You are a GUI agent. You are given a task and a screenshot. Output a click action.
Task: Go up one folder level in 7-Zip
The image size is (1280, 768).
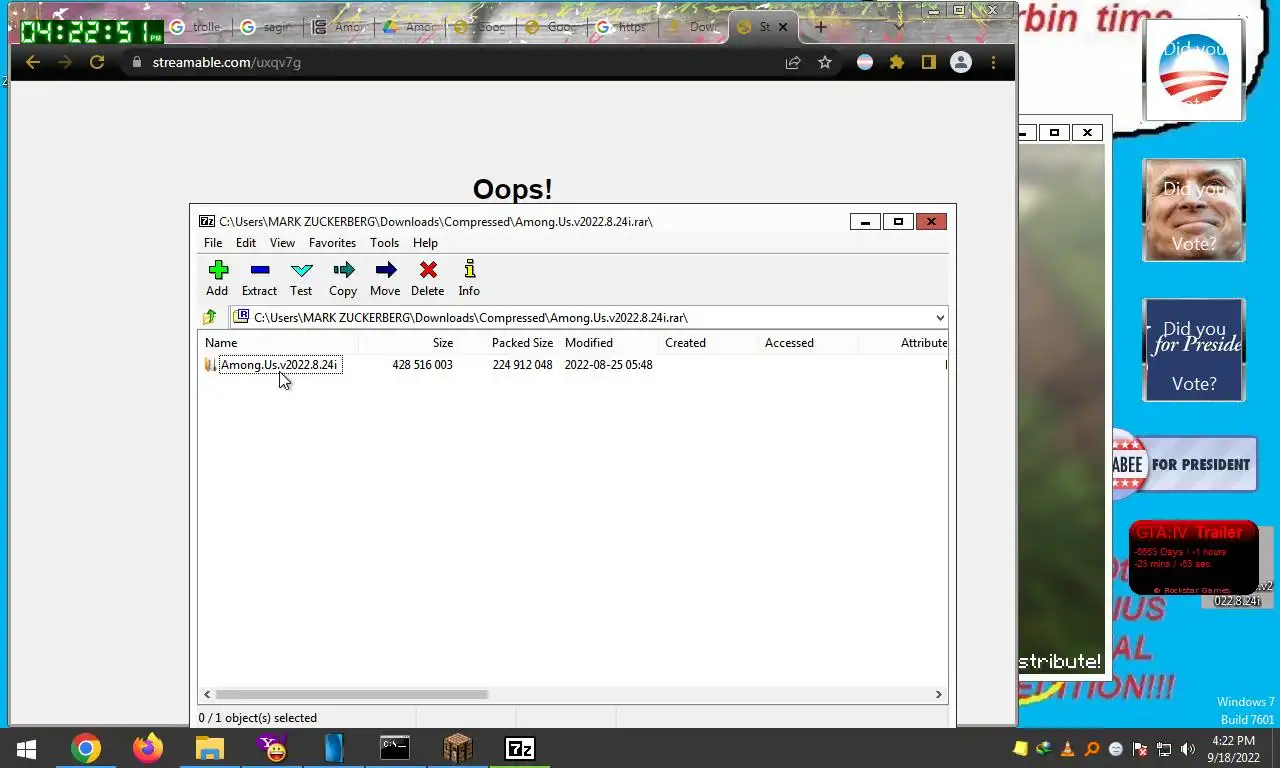[x=210, y=318]
